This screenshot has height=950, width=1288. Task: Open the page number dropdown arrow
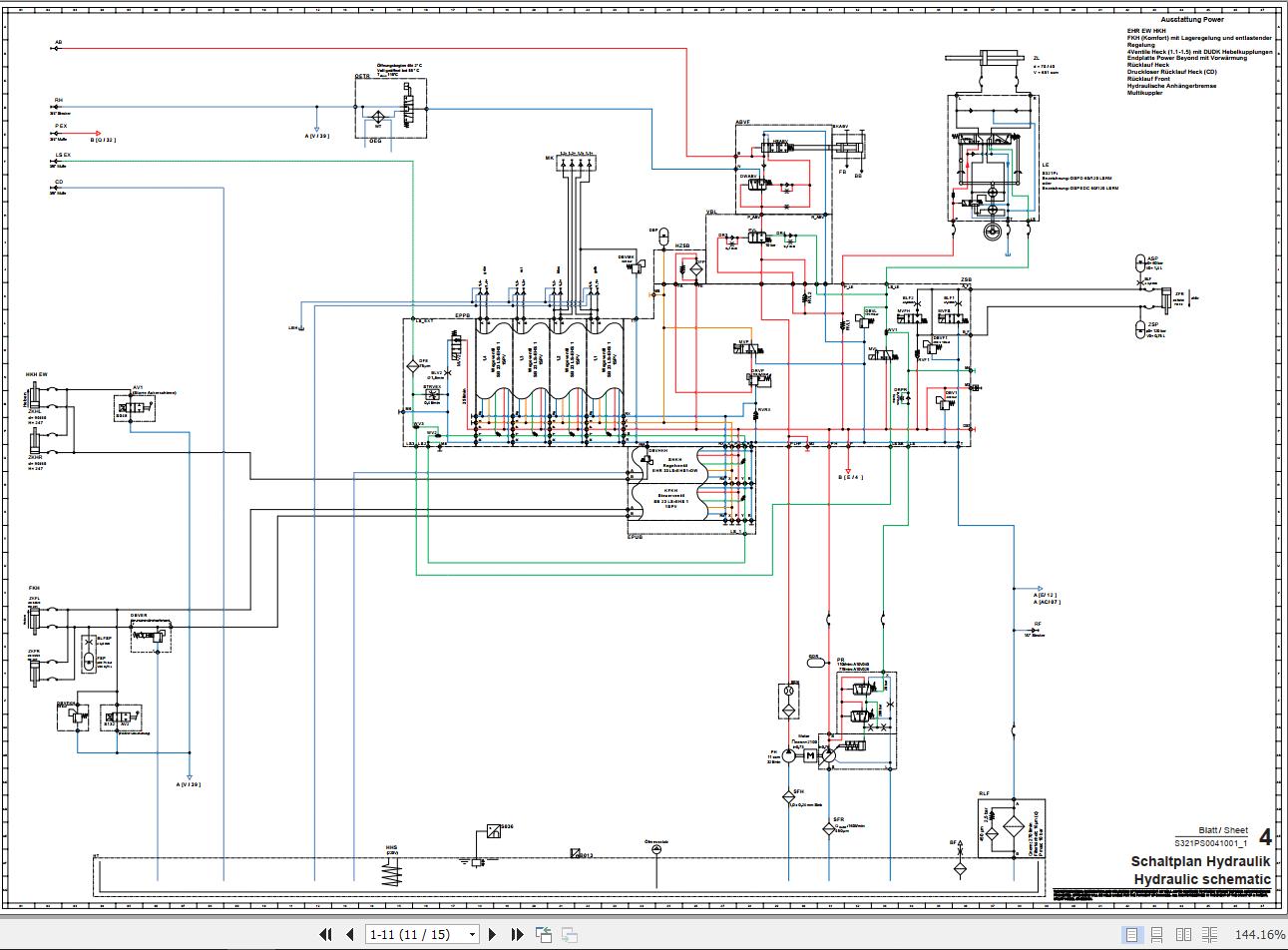pos(471,935)
